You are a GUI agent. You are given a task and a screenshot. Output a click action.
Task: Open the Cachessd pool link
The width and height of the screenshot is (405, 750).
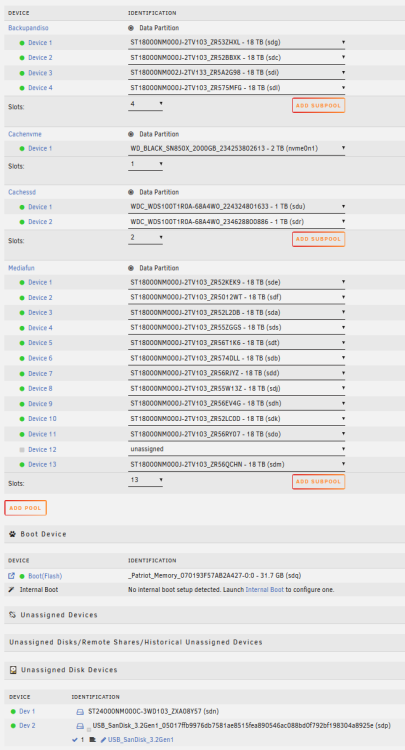point(22,192)
